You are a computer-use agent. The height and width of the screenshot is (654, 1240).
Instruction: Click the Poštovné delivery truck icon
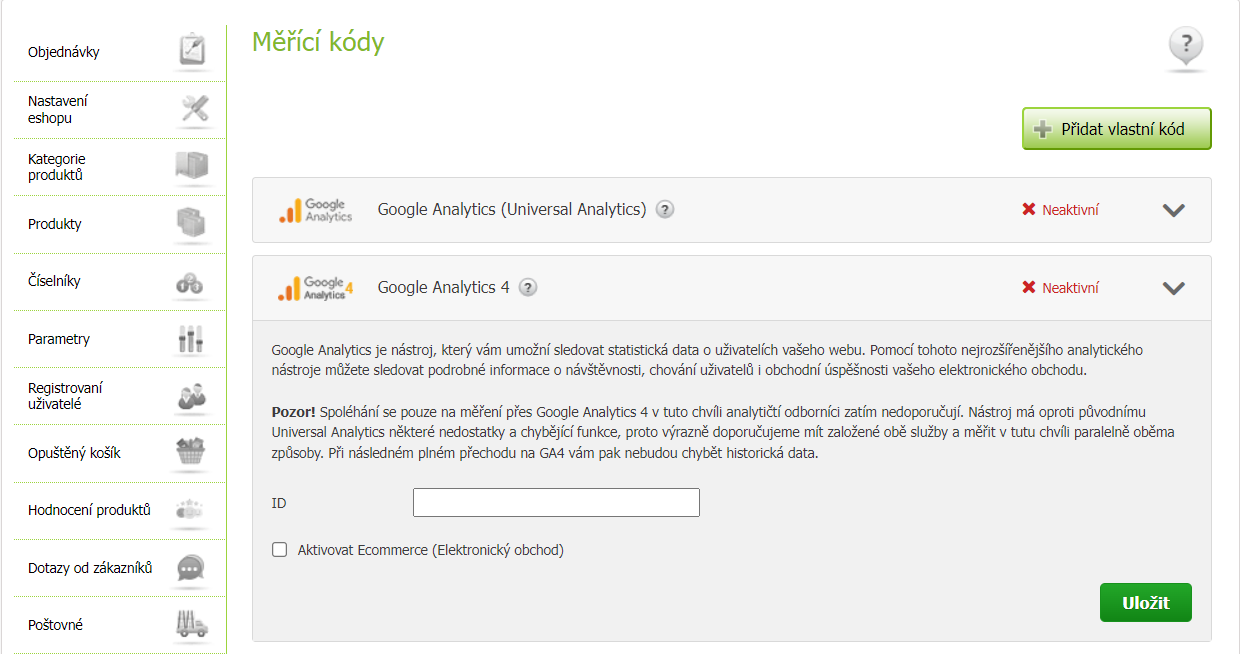pos(191,624)
